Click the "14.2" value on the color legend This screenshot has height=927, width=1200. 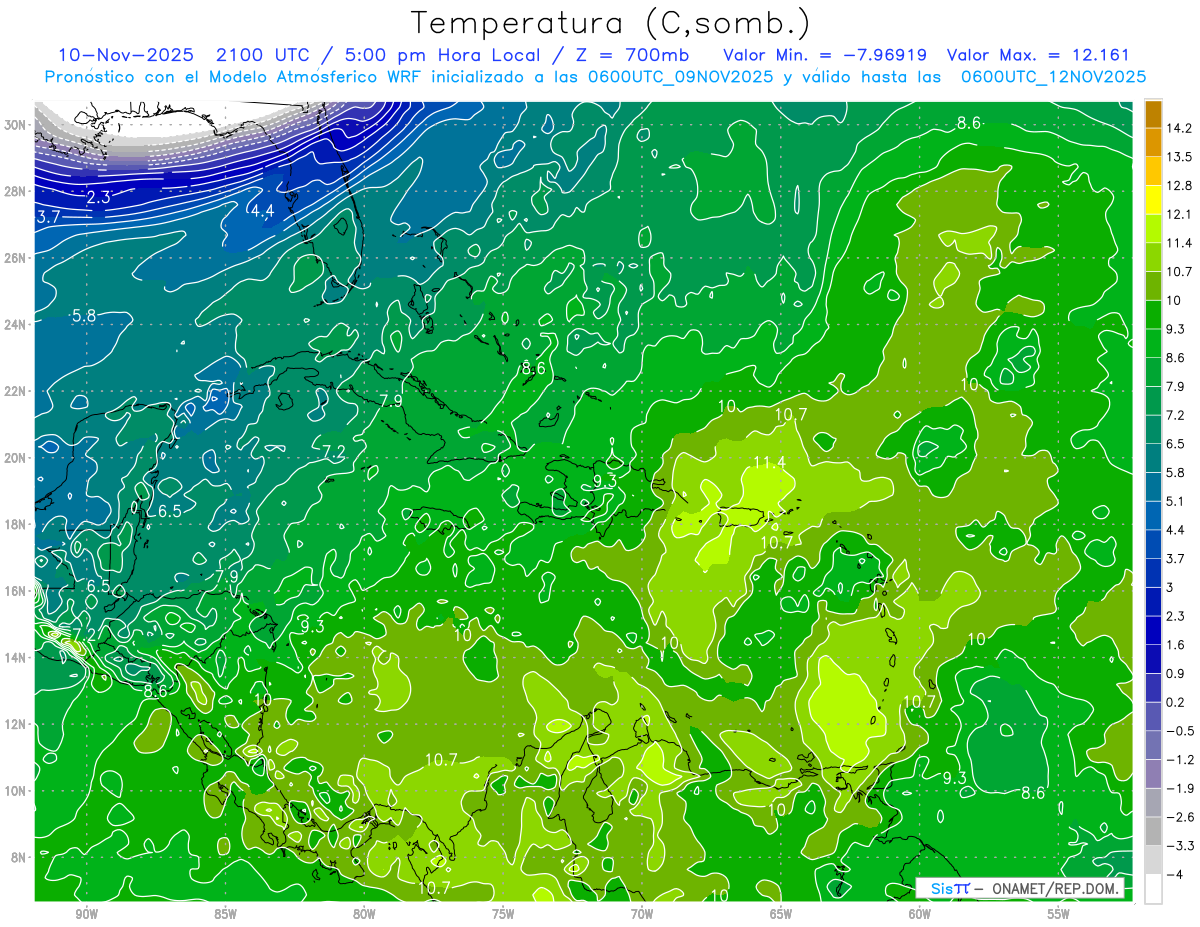(1180, 128)
